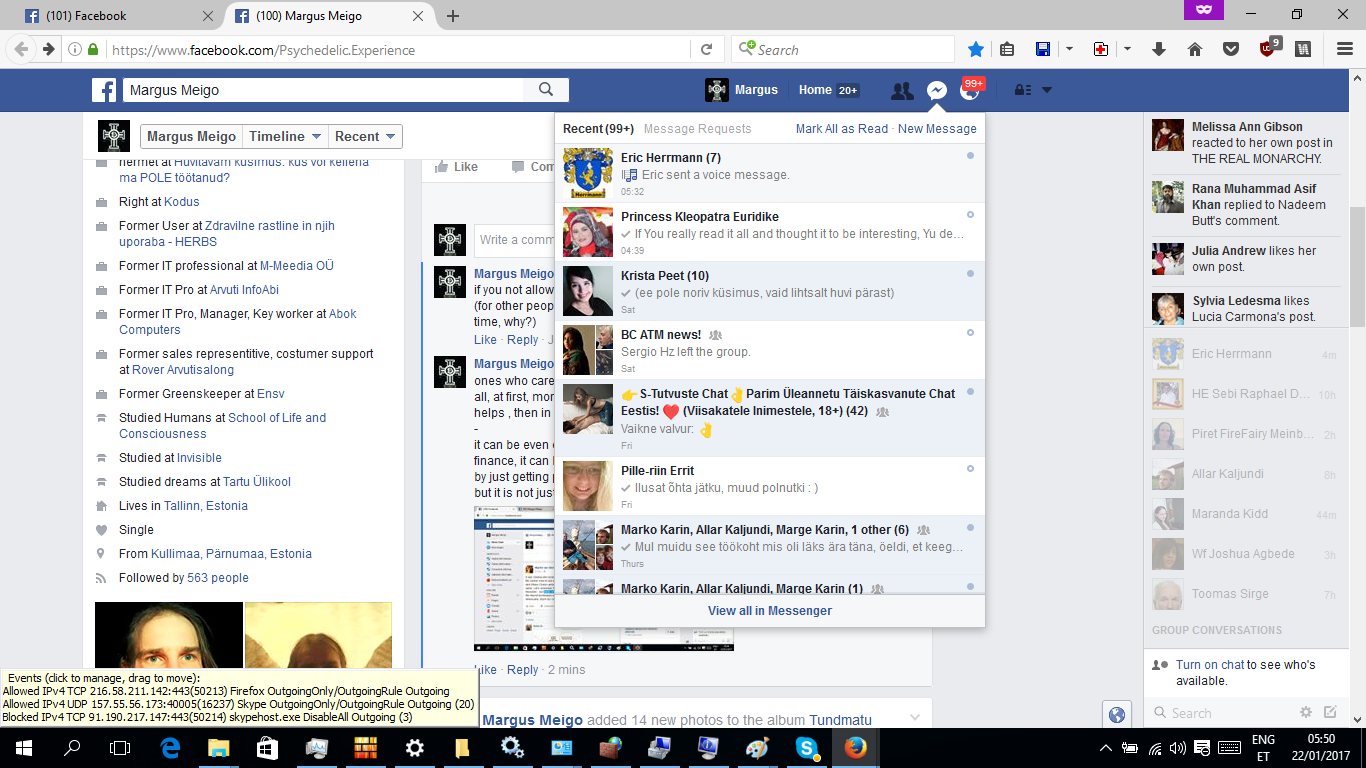Open Windows Start button

coord(24,747)
